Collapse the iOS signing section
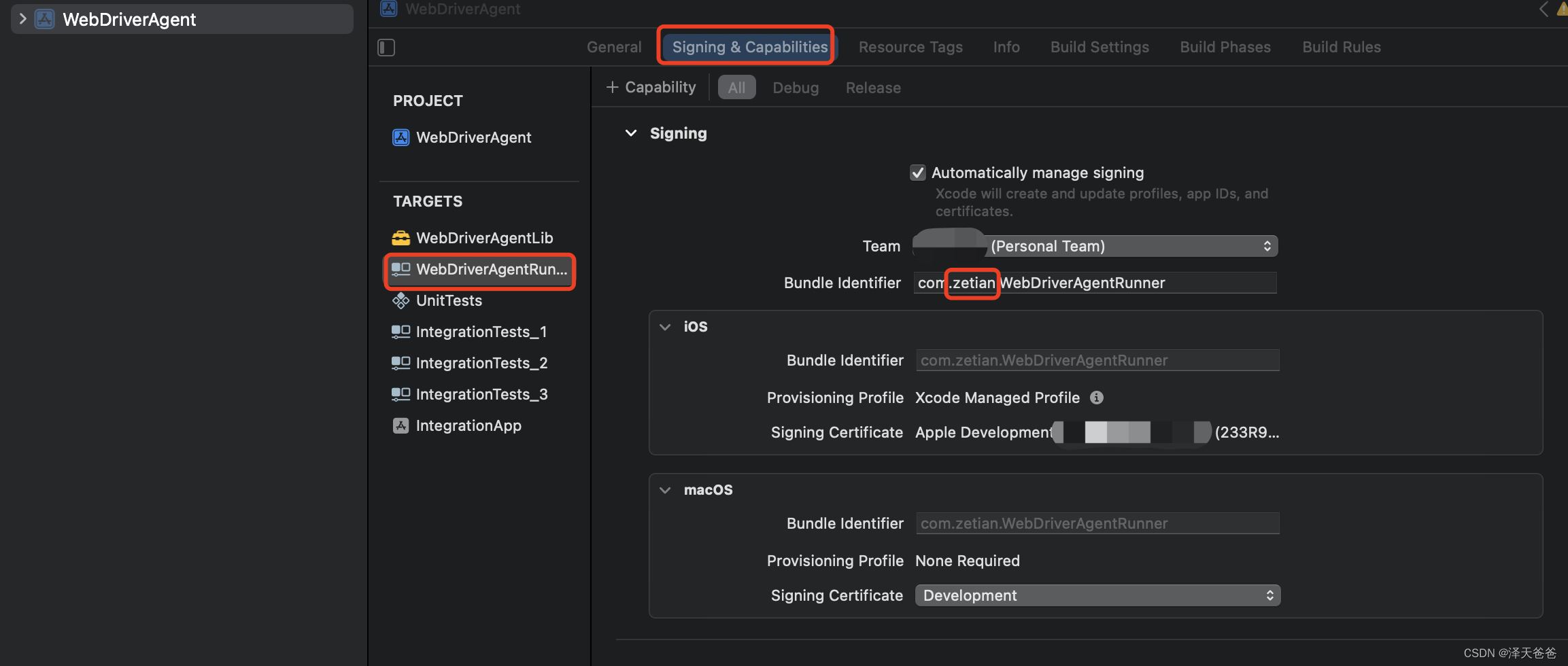Screen dimensions: 1568x666 (x=665, y=327)
